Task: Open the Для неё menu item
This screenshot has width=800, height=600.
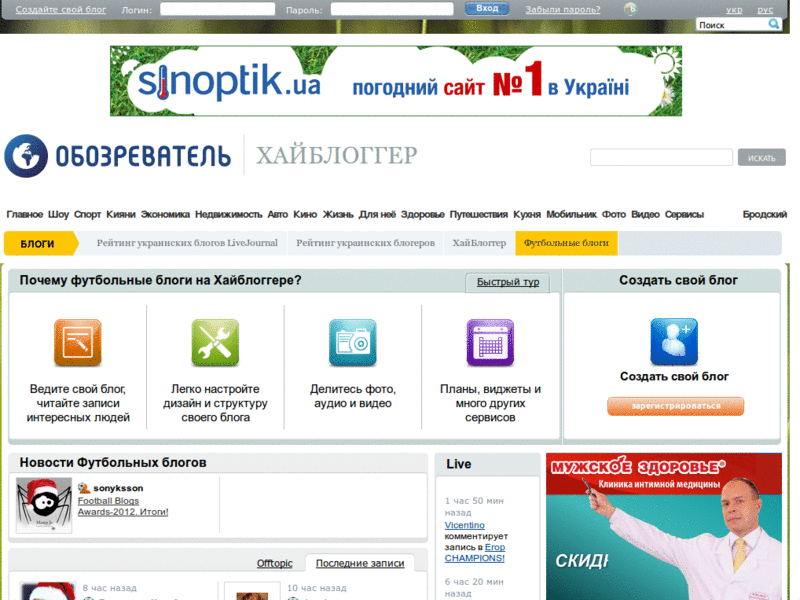Action: click(377, 214)
